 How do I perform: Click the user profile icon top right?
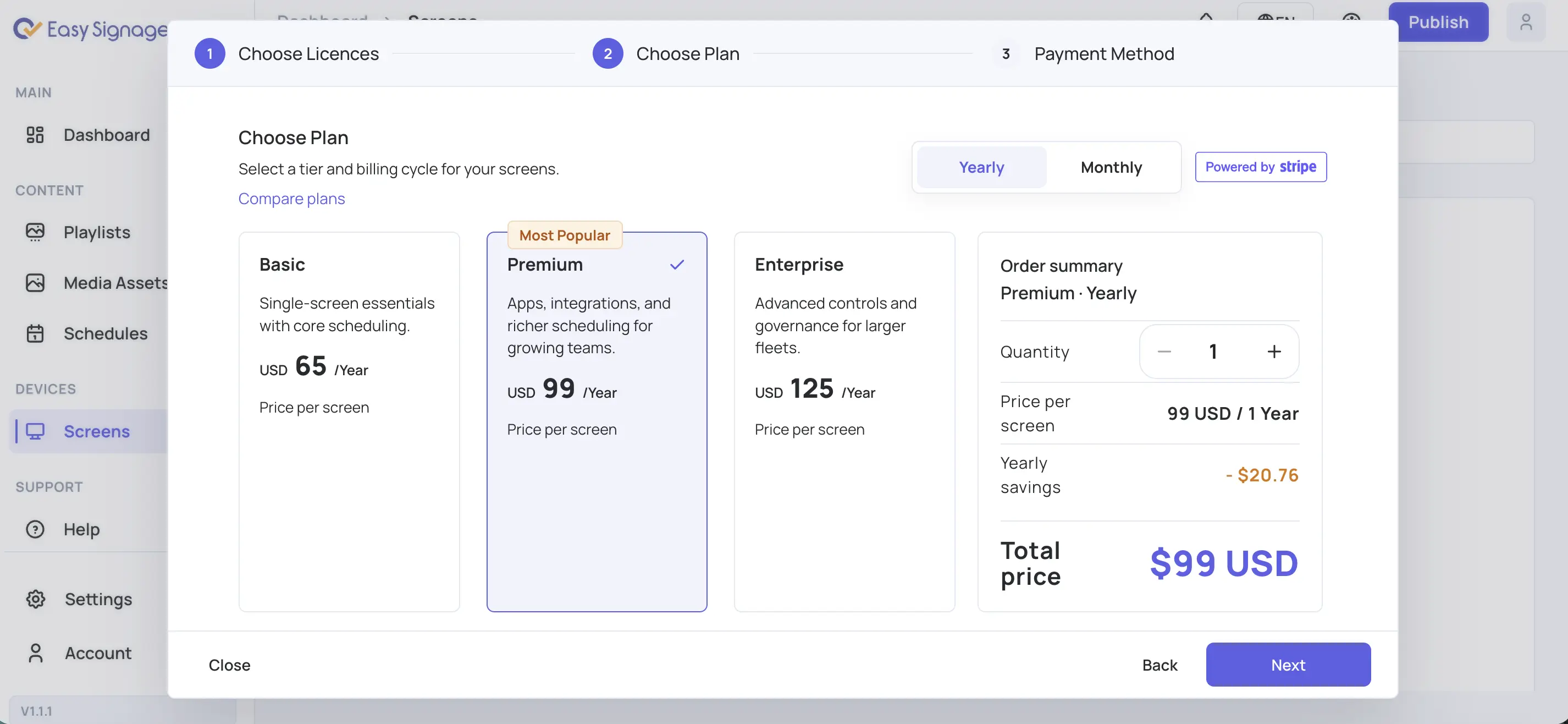coord(1525,22)
